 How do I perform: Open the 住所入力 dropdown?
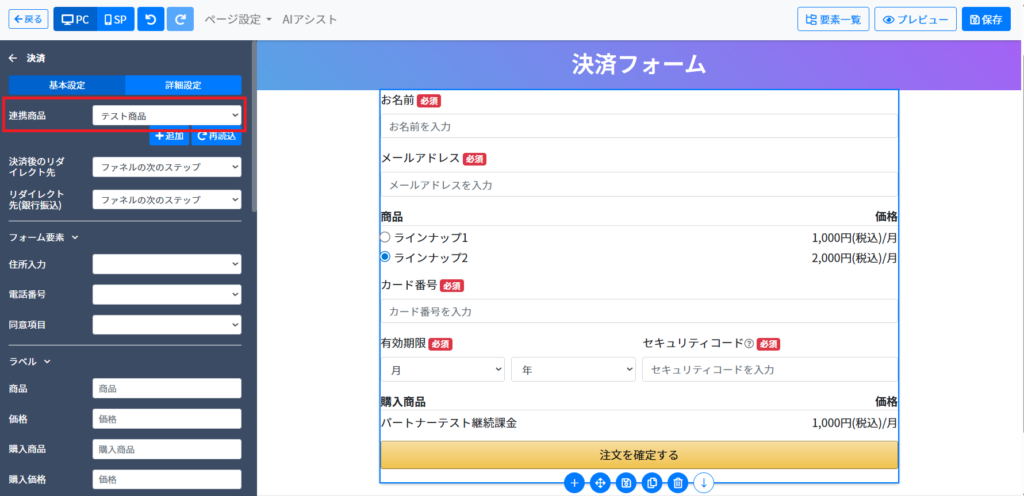click(166, 264)
